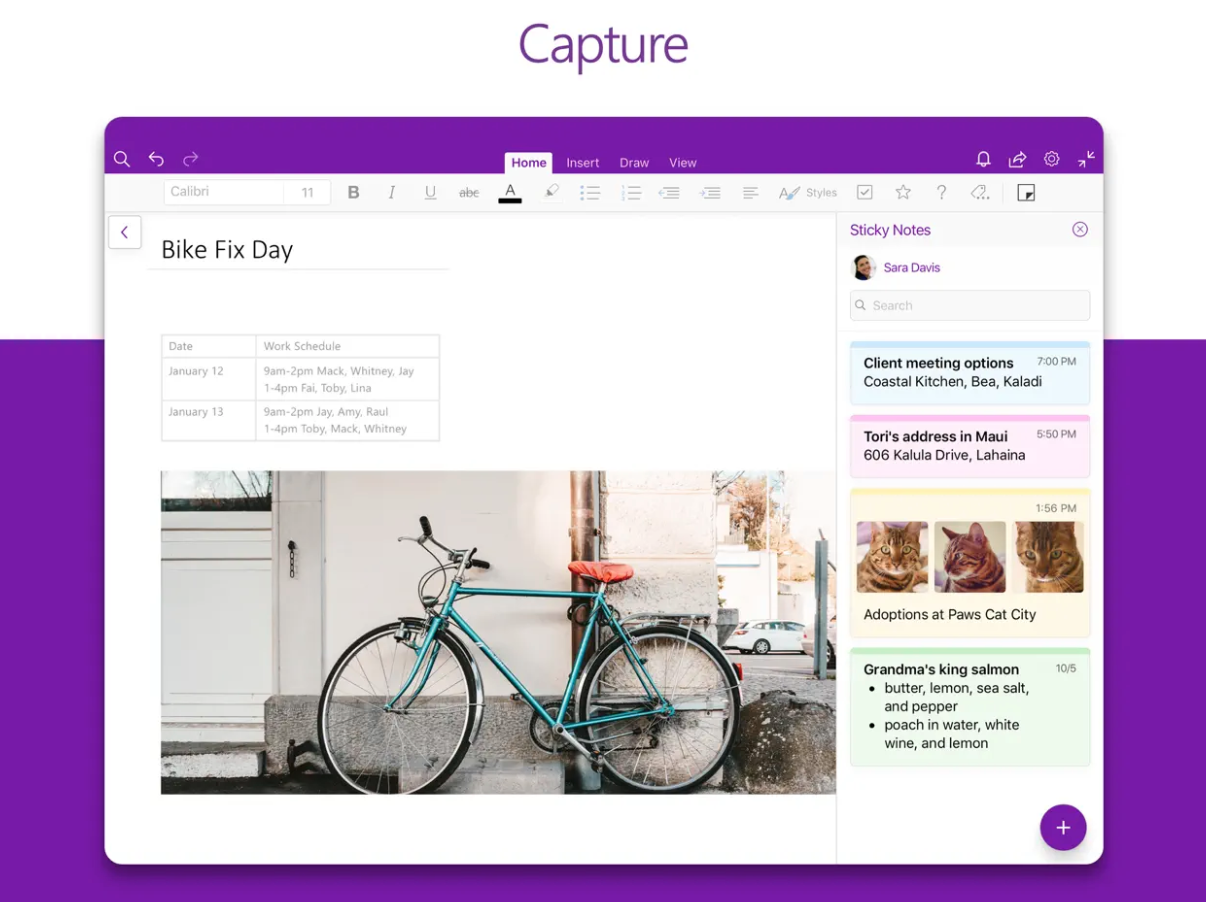Toggle underline formatting

pyautogui.click(x=430, y=192)
